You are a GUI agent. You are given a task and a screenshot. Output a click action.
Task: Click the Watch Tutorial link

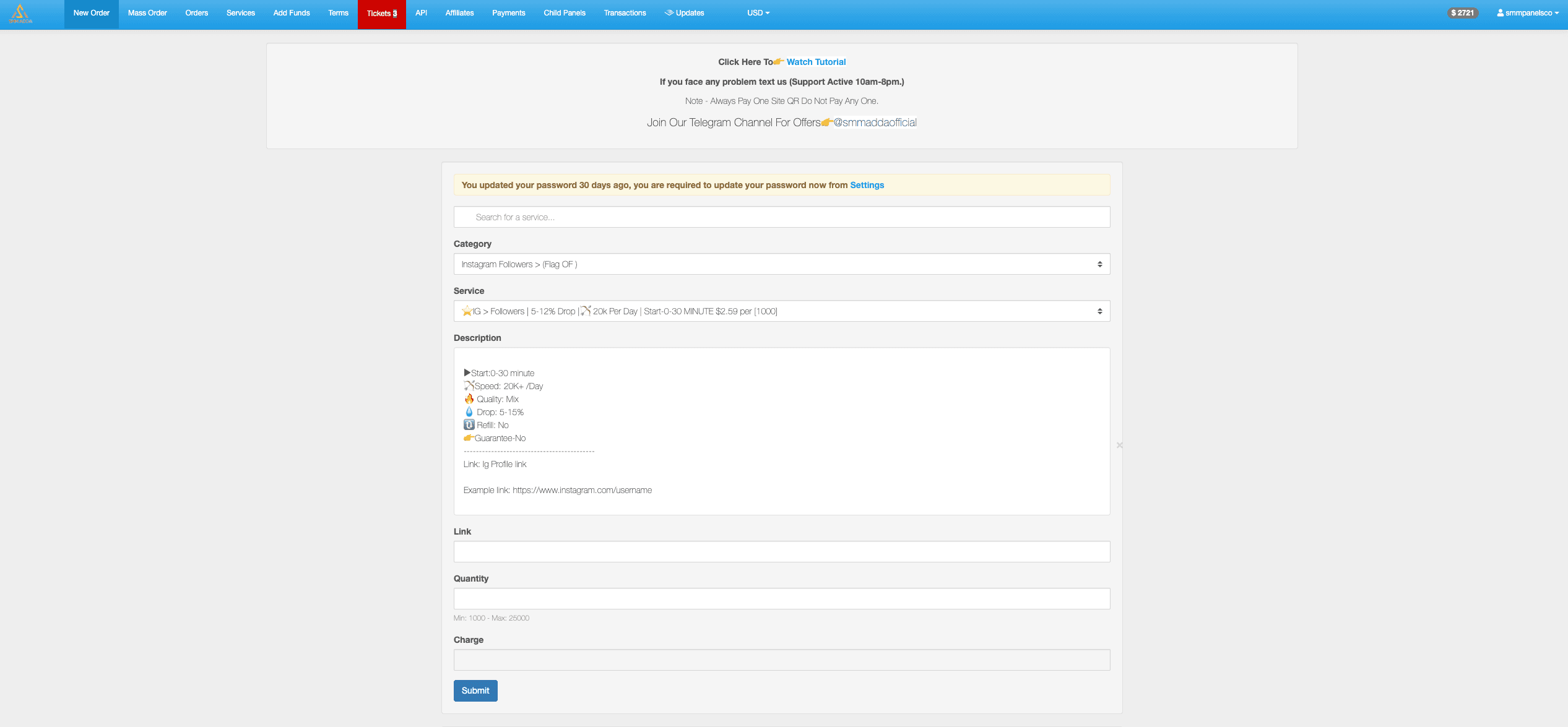(816, 62)
